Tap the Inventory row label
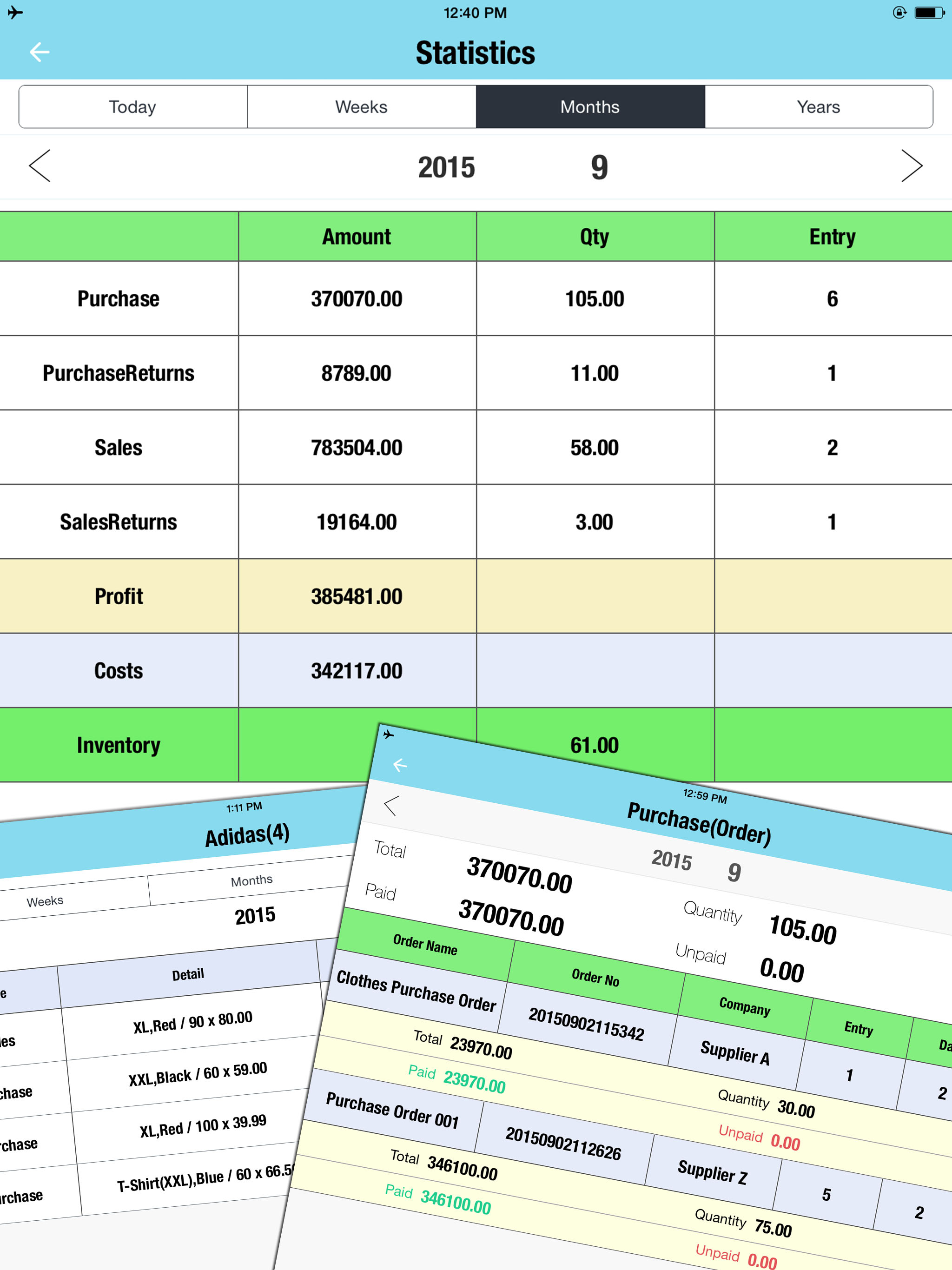952x1270 pixels. pyautogui.click(x=119, y=745)
